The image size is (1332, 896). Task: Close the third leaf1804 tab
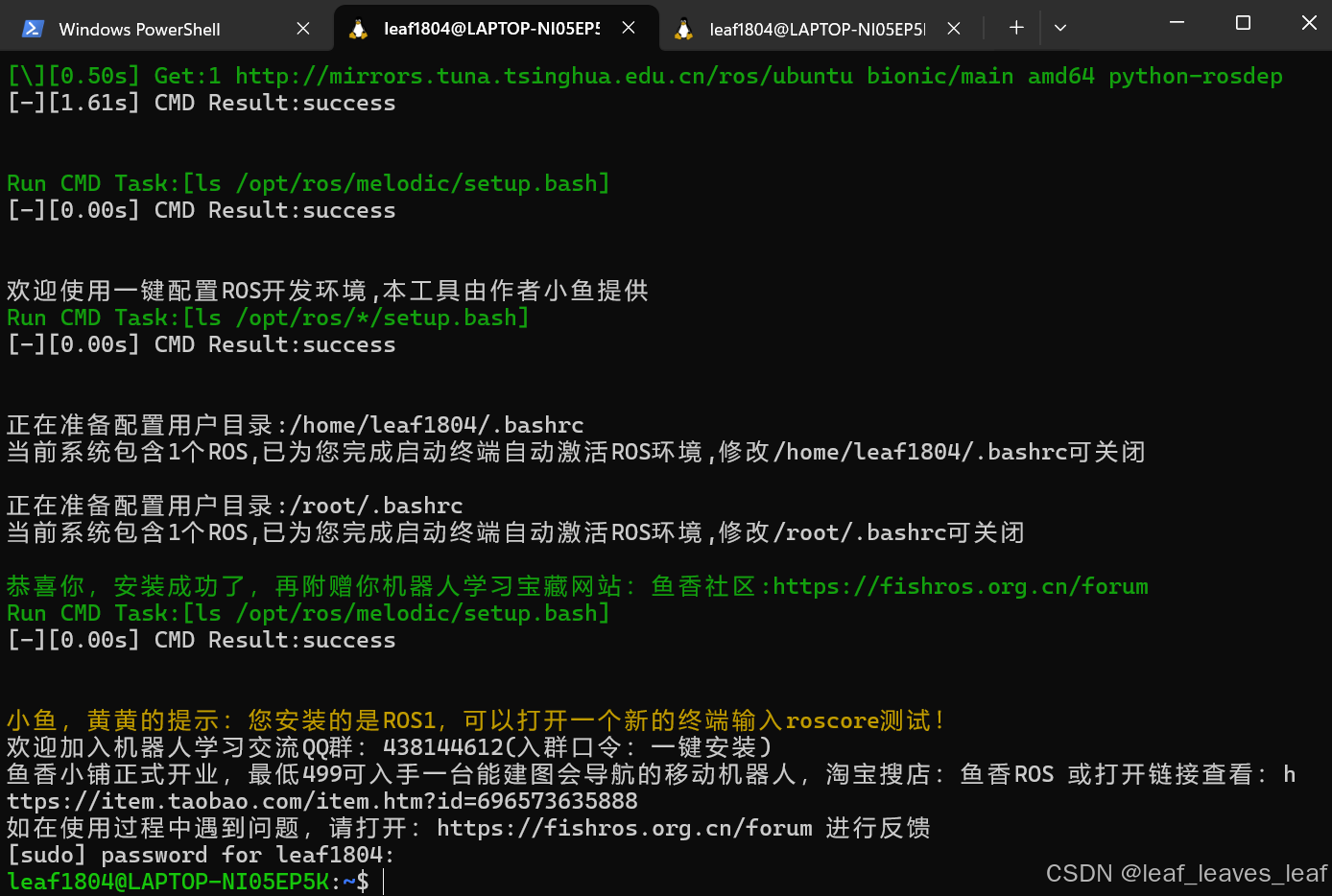click(x=954, y=29)
